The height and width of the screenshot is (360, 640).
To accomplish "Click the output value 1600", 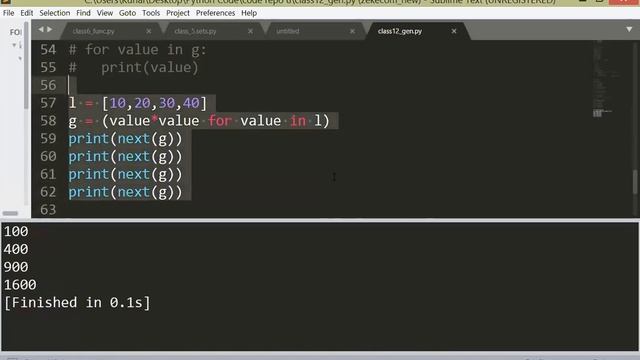I will click(x=20, y=284).
